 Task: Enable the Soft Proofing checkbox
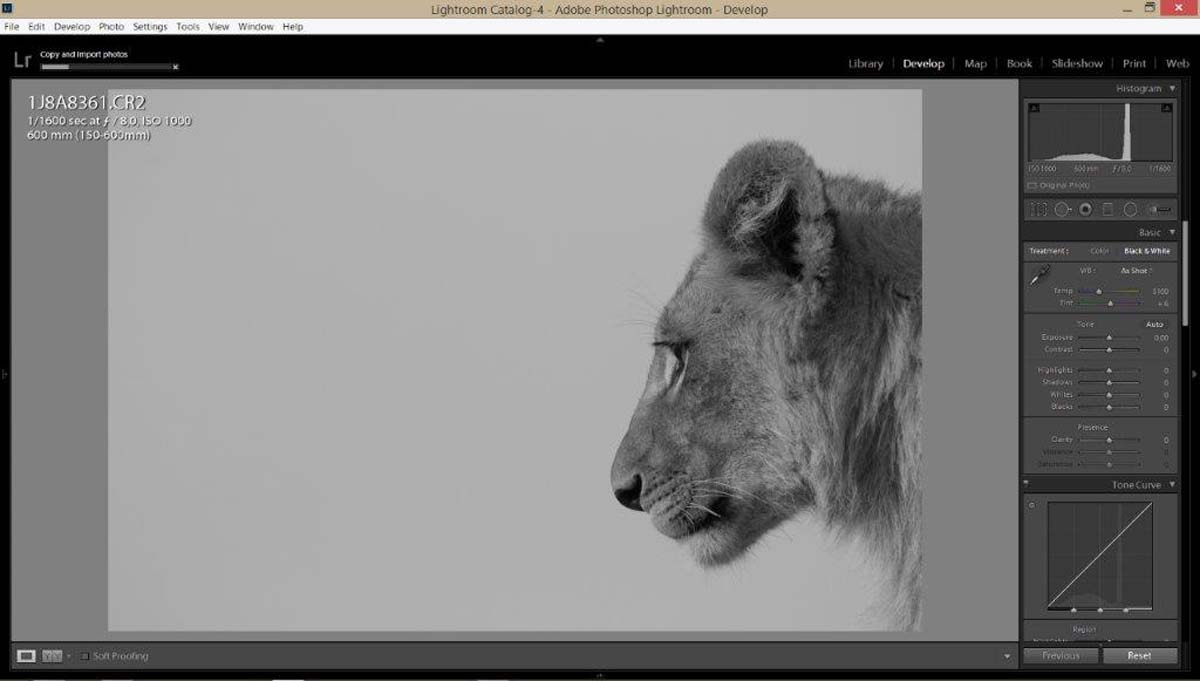86,656
